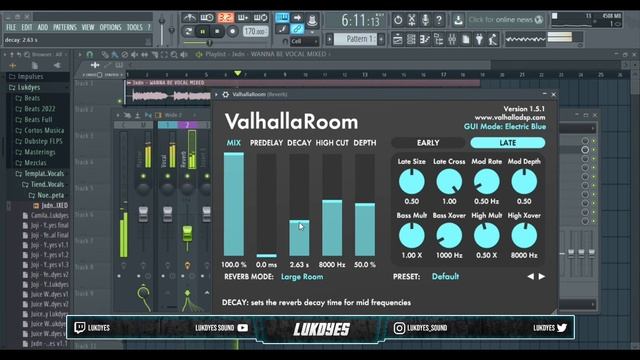The image size is (640, 360).
Task: Select the LATE tab in ValhallaRoom
Action: (507, 143)
